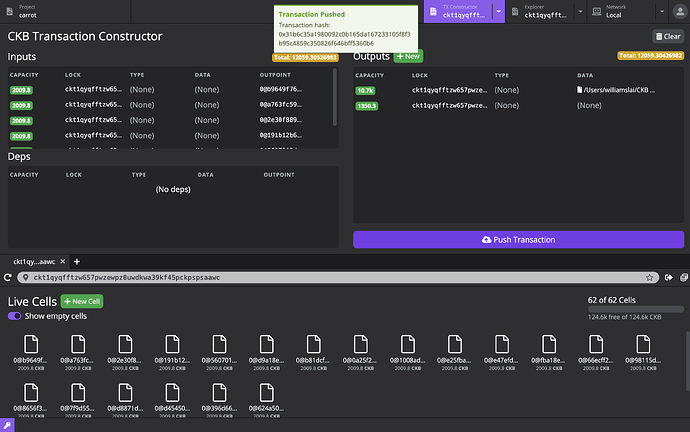This screenshot has height=432, width=690.
Task: Click input row with outpoint 0@191b12b6...
Action: tap(170, 135)
